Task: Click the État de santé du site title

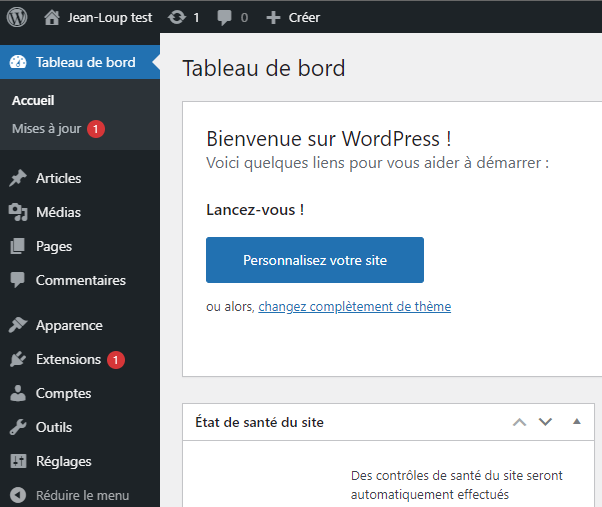Action: (259, 422)
